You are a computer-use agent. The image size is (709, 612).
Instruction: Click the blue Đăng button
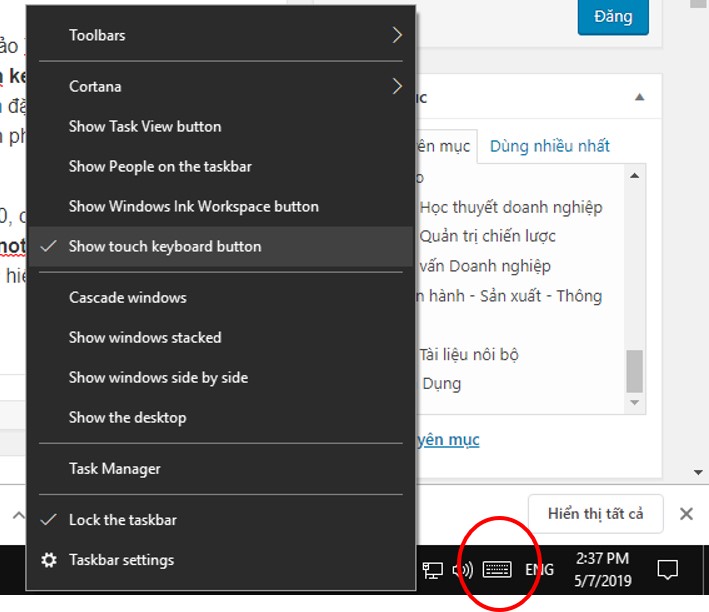click(612, 17)
